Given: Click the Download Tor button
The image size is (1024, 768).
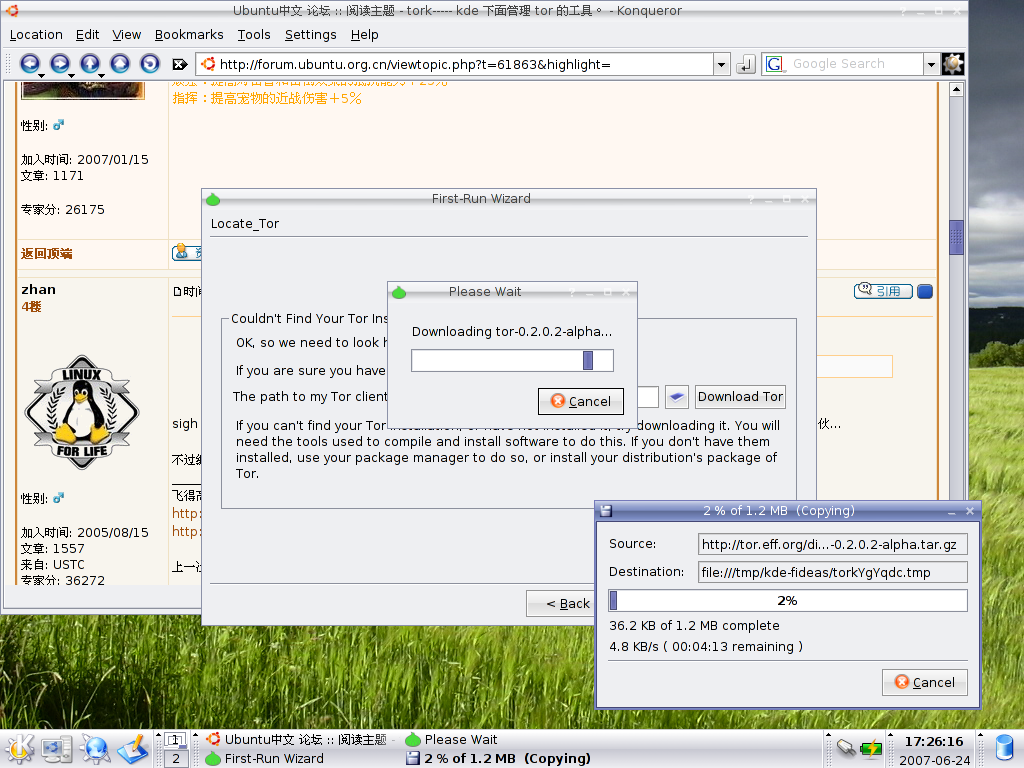Looking at the screenshot, I should pos(740,396).
